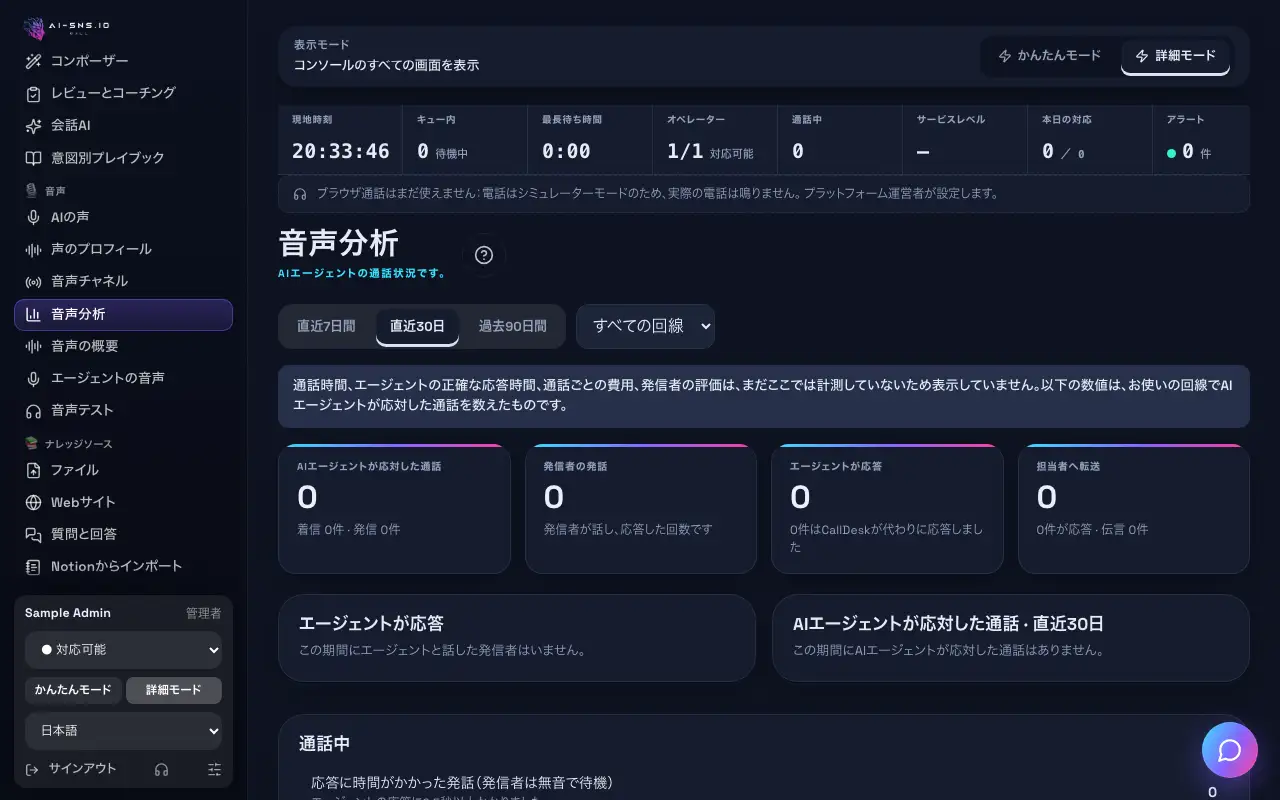The image size is (1280, 800).
Task: Open レビューとコーチング clipboard icon
Action: point(33,93)
